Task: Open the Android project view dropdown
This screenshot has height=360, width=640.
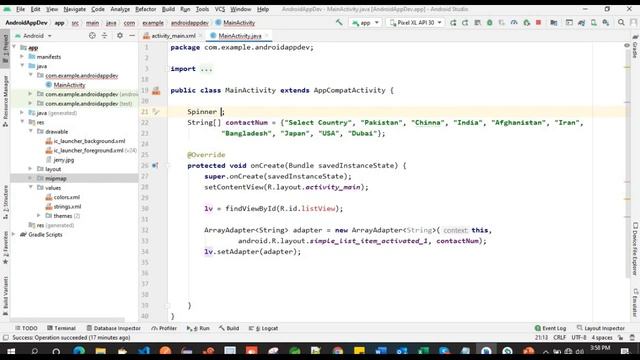Action: point(34,36)
